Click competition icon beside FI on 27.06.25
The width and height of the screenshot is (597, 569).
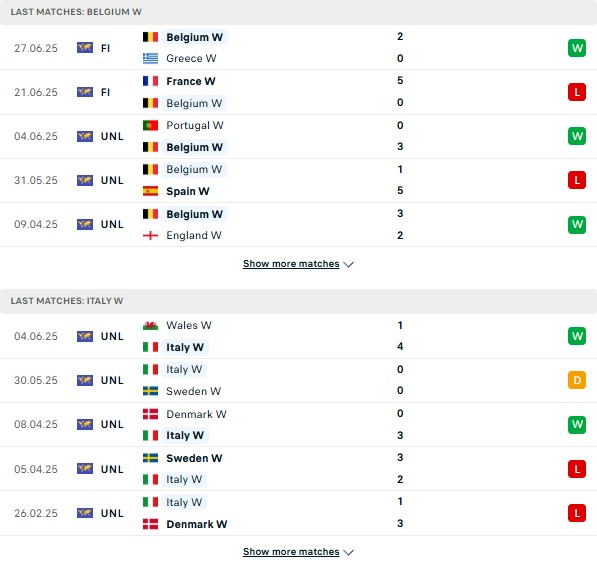[x=85, y=48]
